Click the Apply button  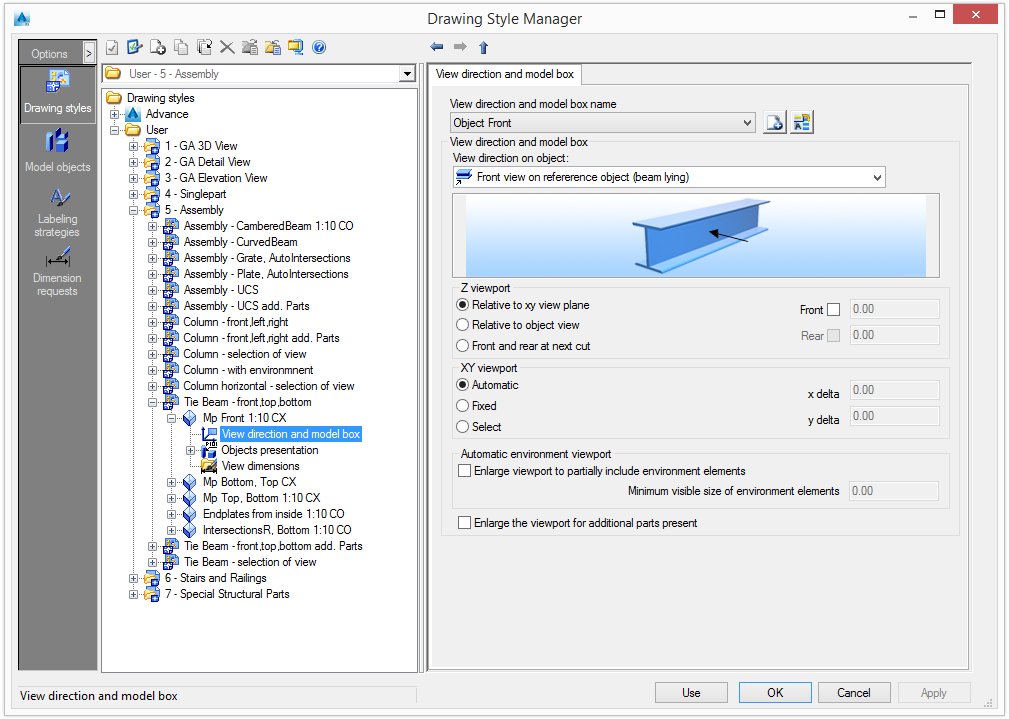934,693
